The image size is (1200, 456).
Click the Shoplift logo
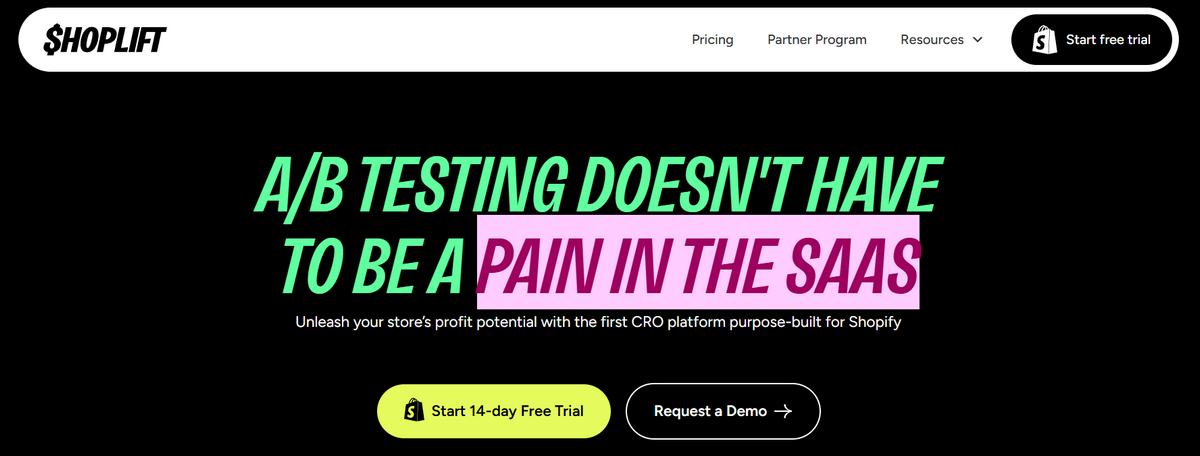(104, 40)
